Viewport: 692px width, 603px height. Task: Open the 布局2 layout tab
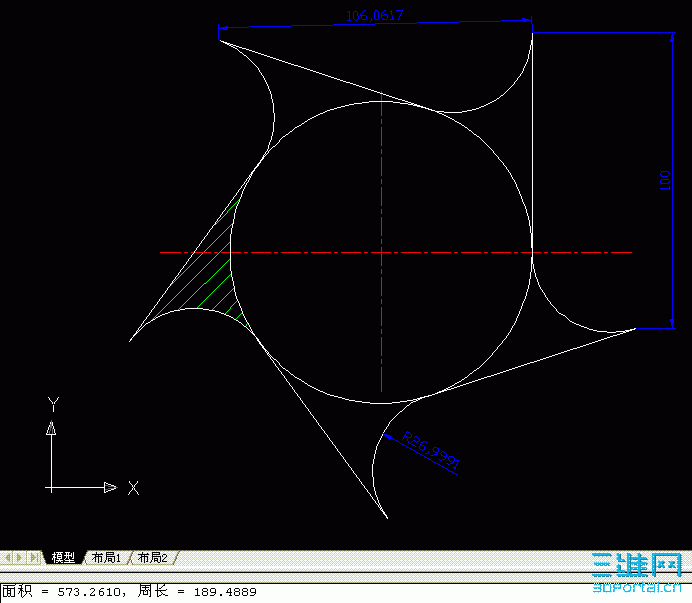pos(153,558)
